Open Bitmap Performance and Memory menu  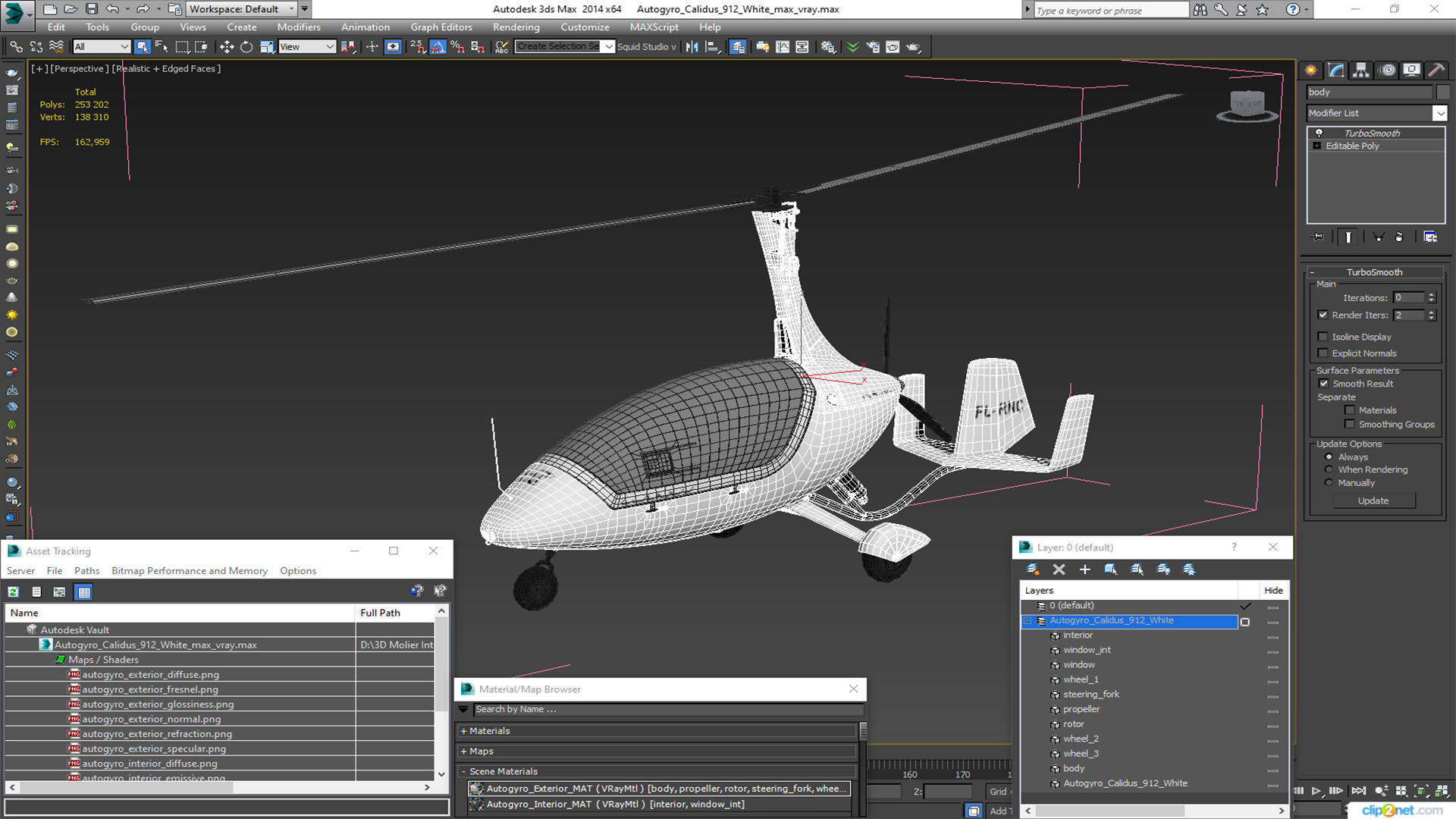pos(190,571)
